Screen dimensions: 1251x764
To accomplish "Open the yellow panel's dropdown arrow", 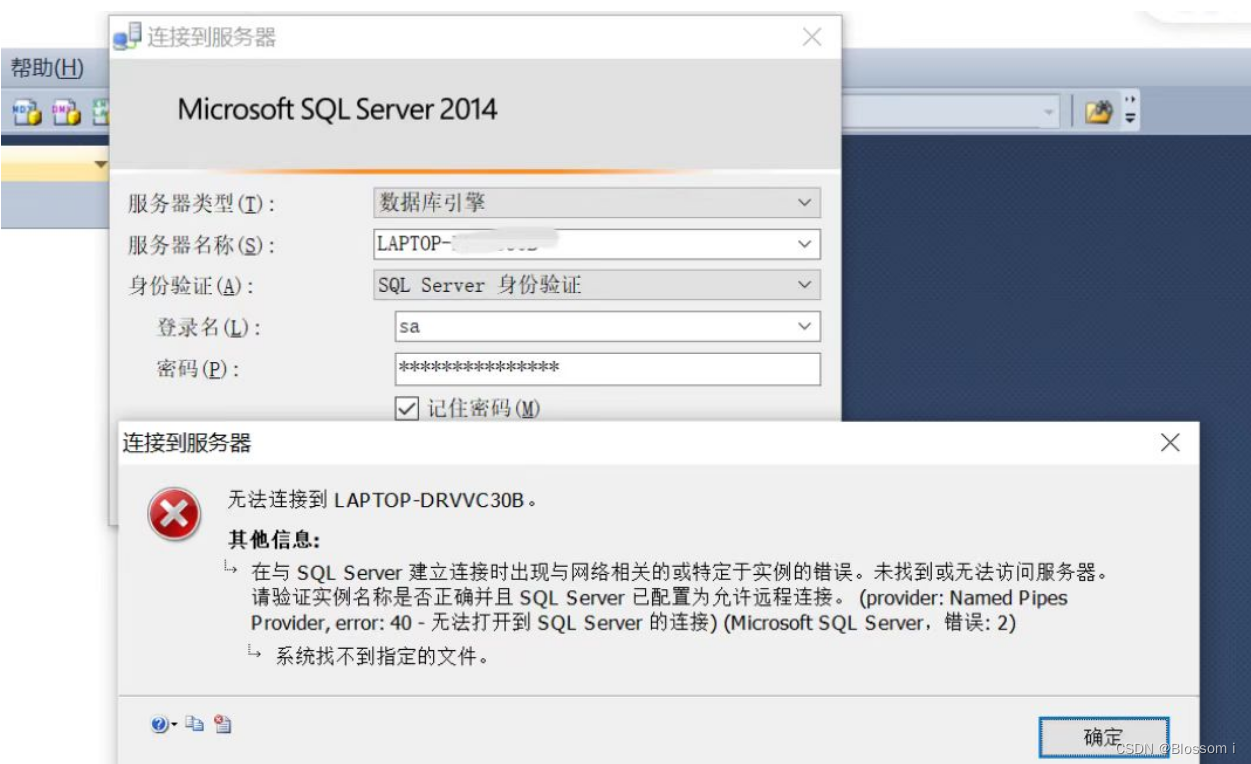I will click(x=100, y=164).
